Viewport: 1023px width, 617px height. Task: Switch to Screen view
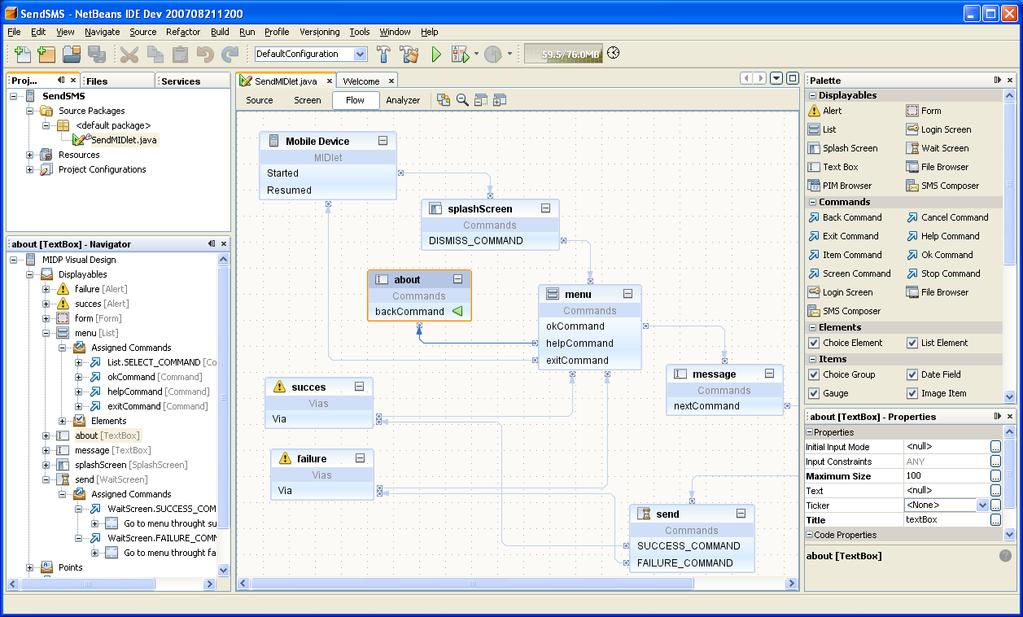point(307,100)
